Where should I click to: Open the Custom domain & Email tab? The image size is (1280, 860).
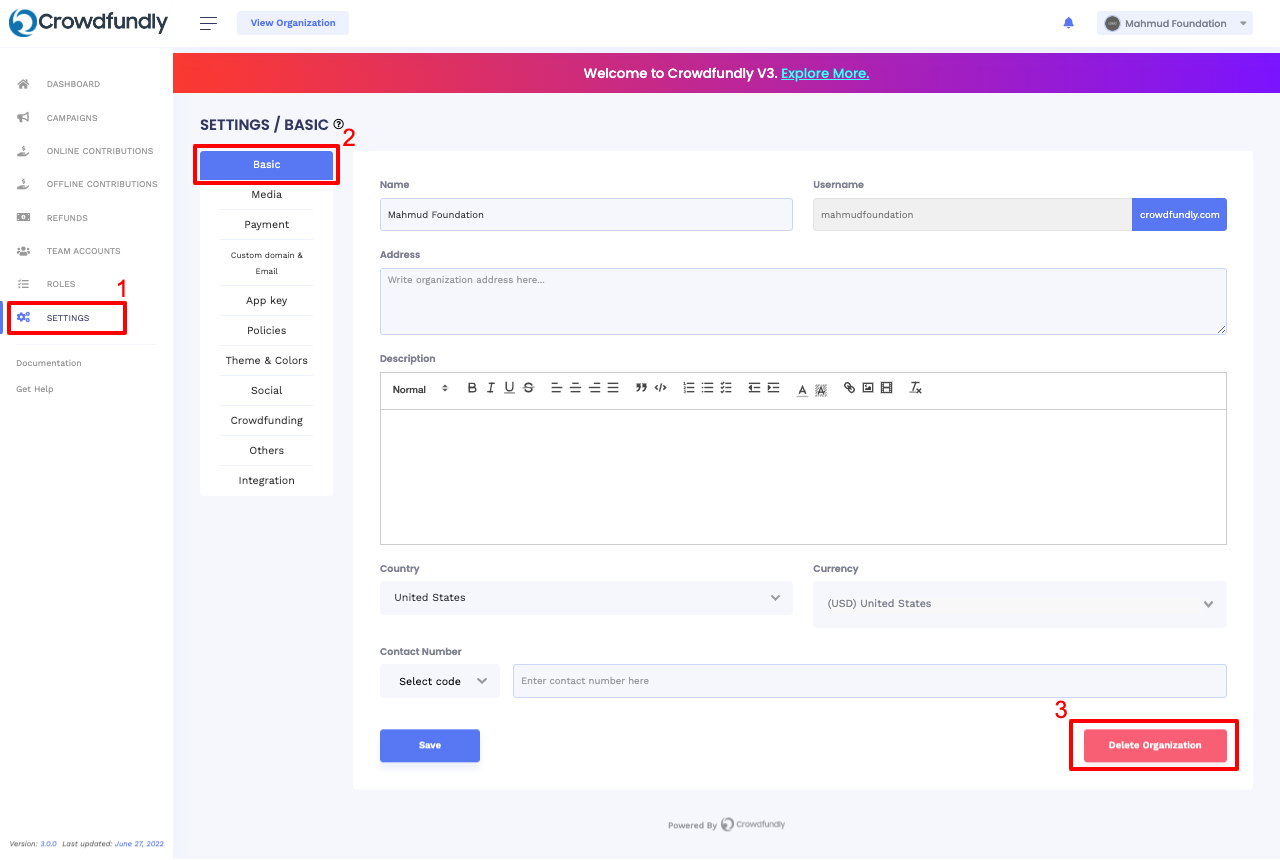tap(266, 263)
